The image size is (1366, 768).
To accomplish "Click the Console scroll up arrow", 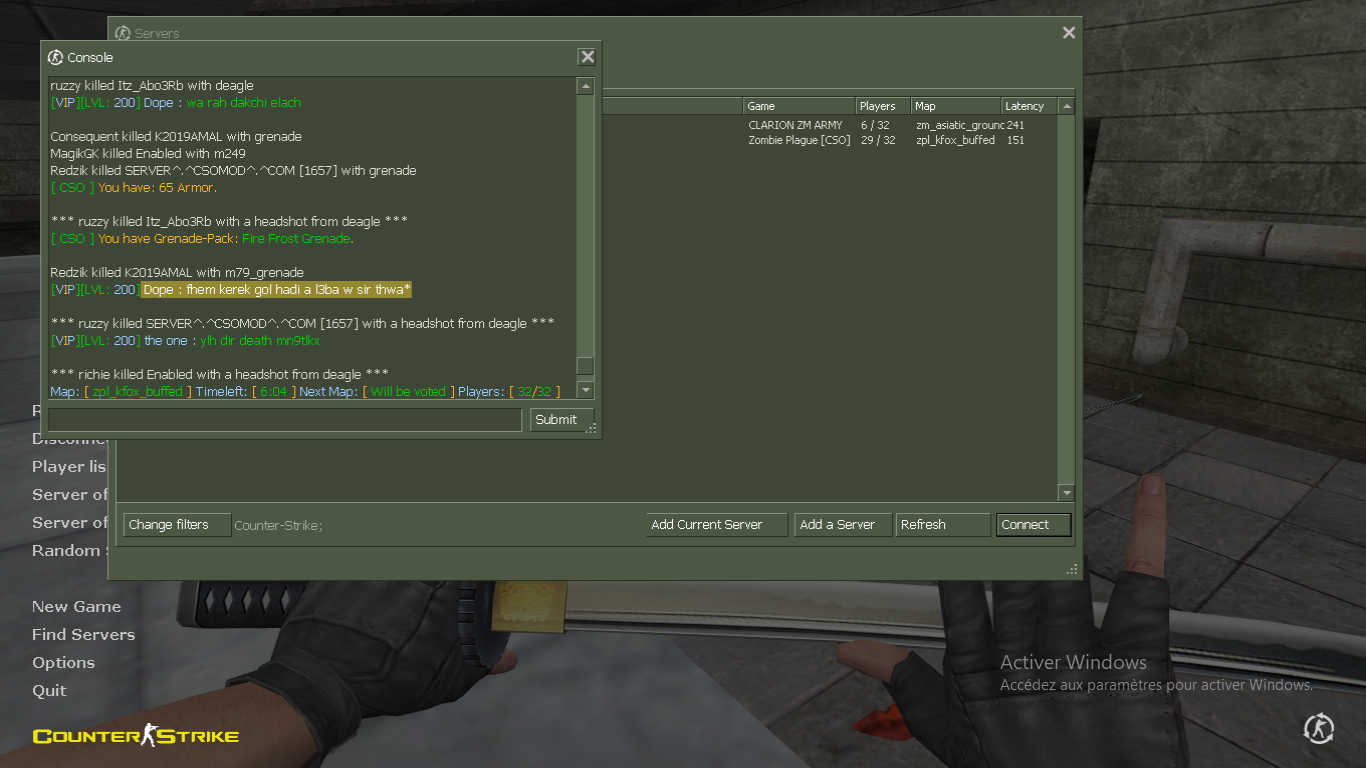I will pos(586,87).
